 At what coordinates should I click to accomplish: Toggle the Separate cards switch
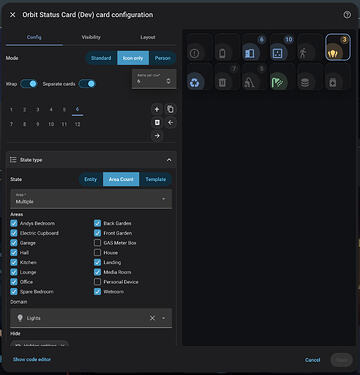87,84
